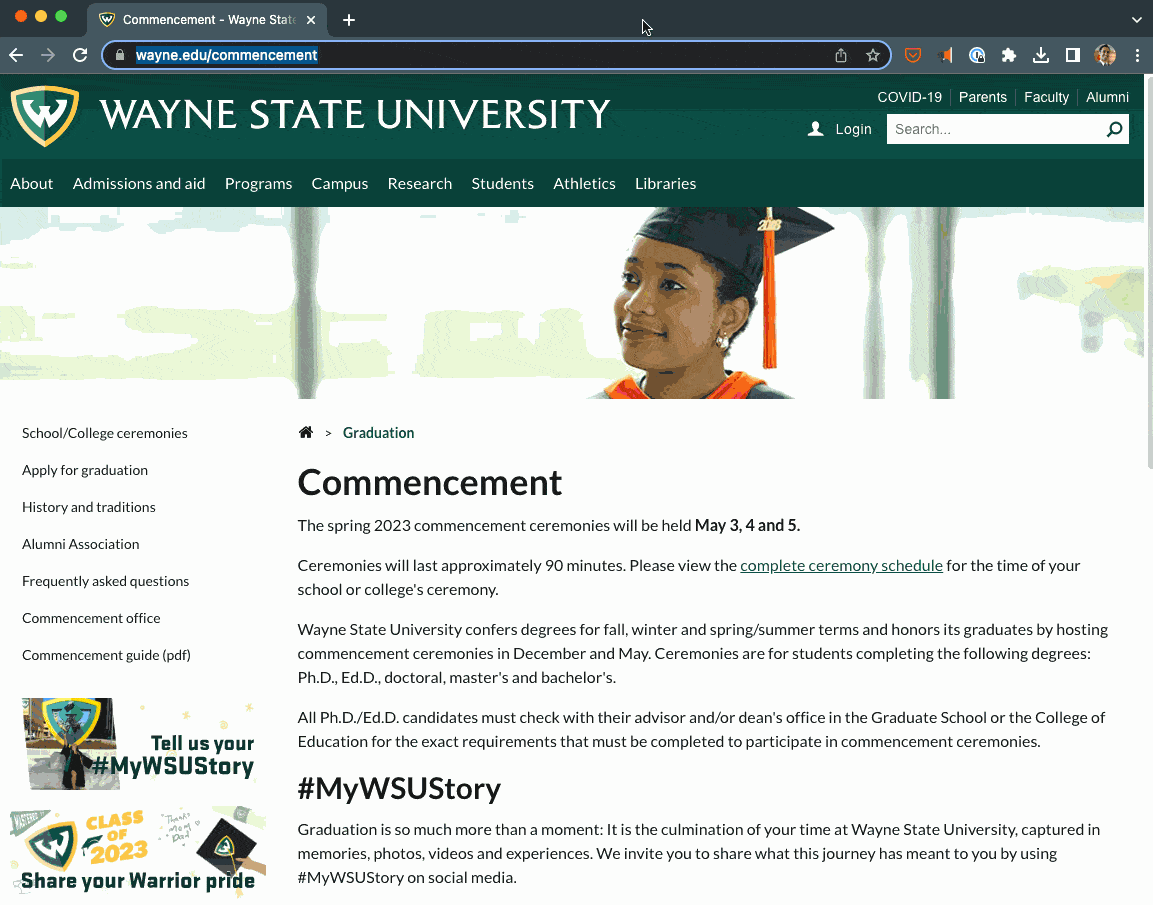Click into the Search input field
The height and width of the screenshot is (905, 1153).
tap(993, 129)
